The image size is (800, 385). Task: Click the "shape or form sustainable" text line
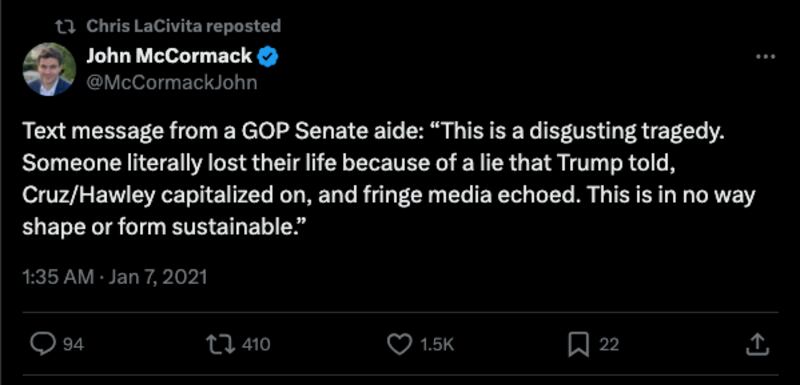(x=163, y=225)
